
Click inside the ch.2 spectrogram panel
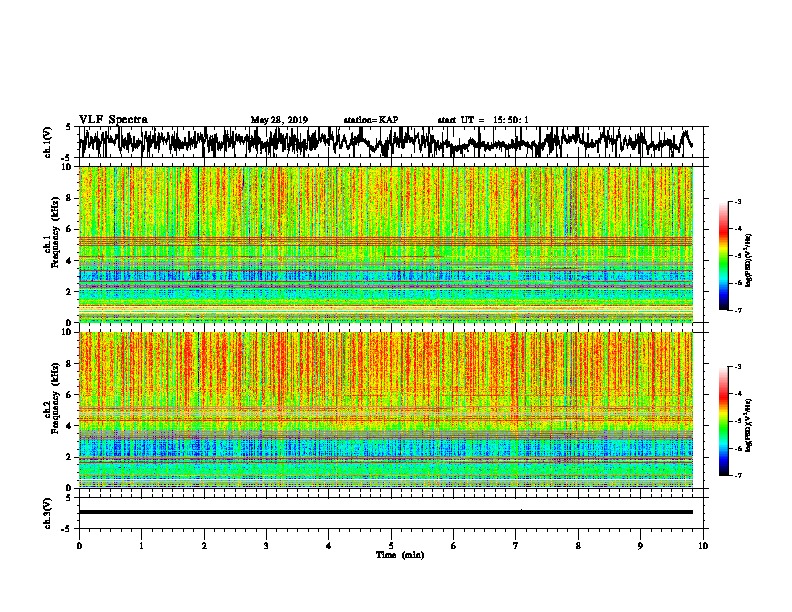point(385,410)
